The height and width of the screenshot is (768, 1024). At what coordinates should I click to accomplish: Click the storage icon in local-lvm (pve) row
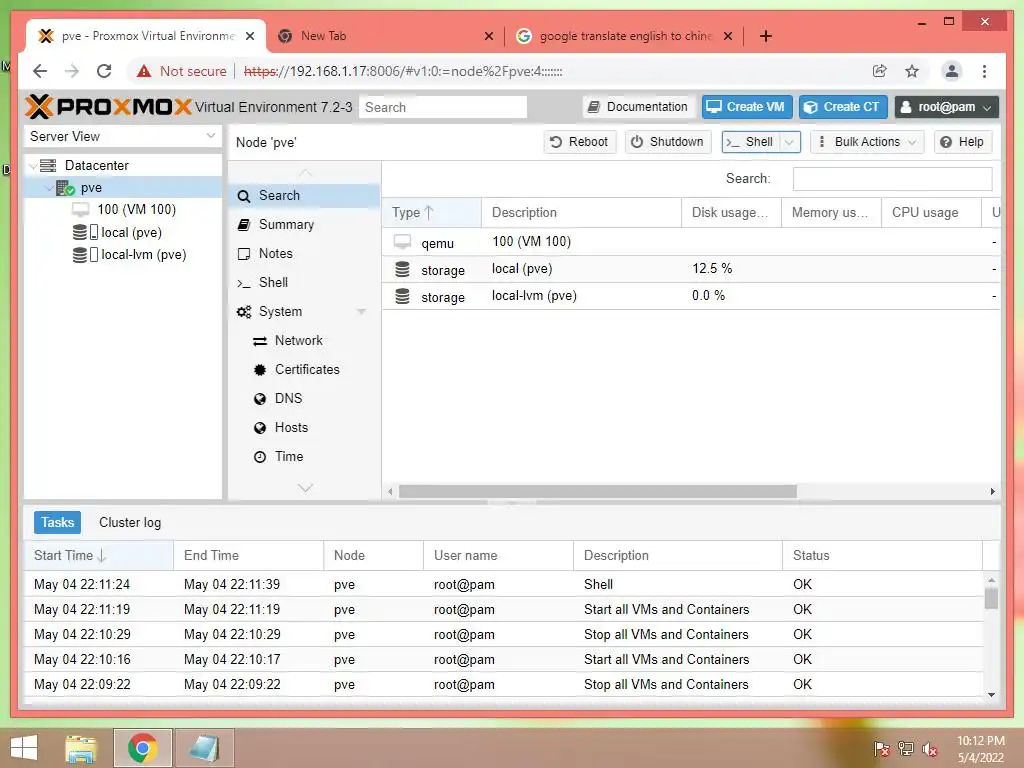pos(402,296)
